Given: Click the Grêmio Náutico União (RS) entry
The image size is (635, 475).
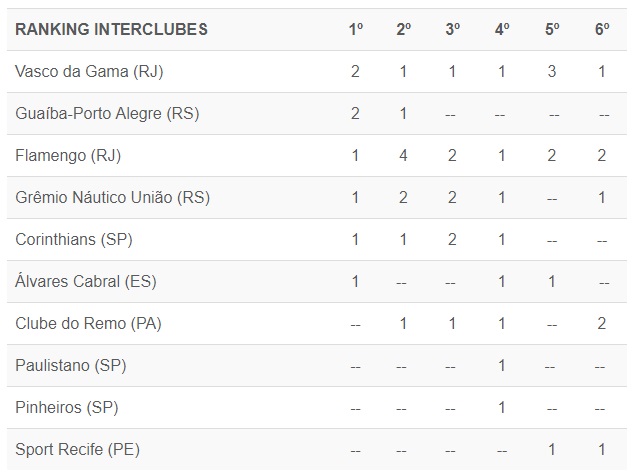Looking at the screenshot, I should 112,197.
